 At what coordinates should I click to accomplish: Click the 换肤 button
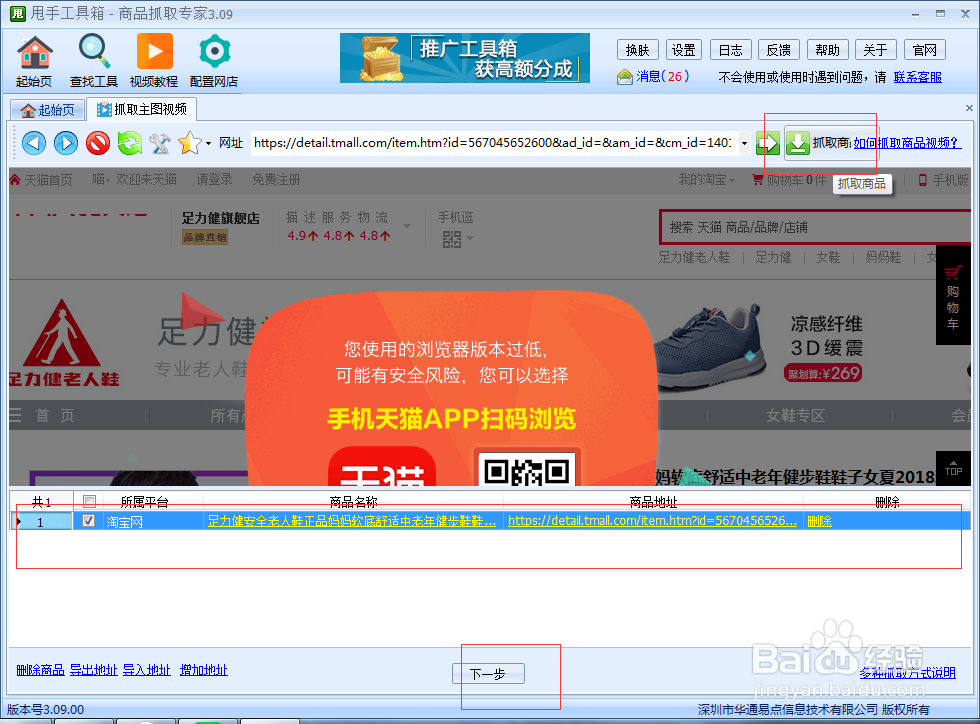638,50
